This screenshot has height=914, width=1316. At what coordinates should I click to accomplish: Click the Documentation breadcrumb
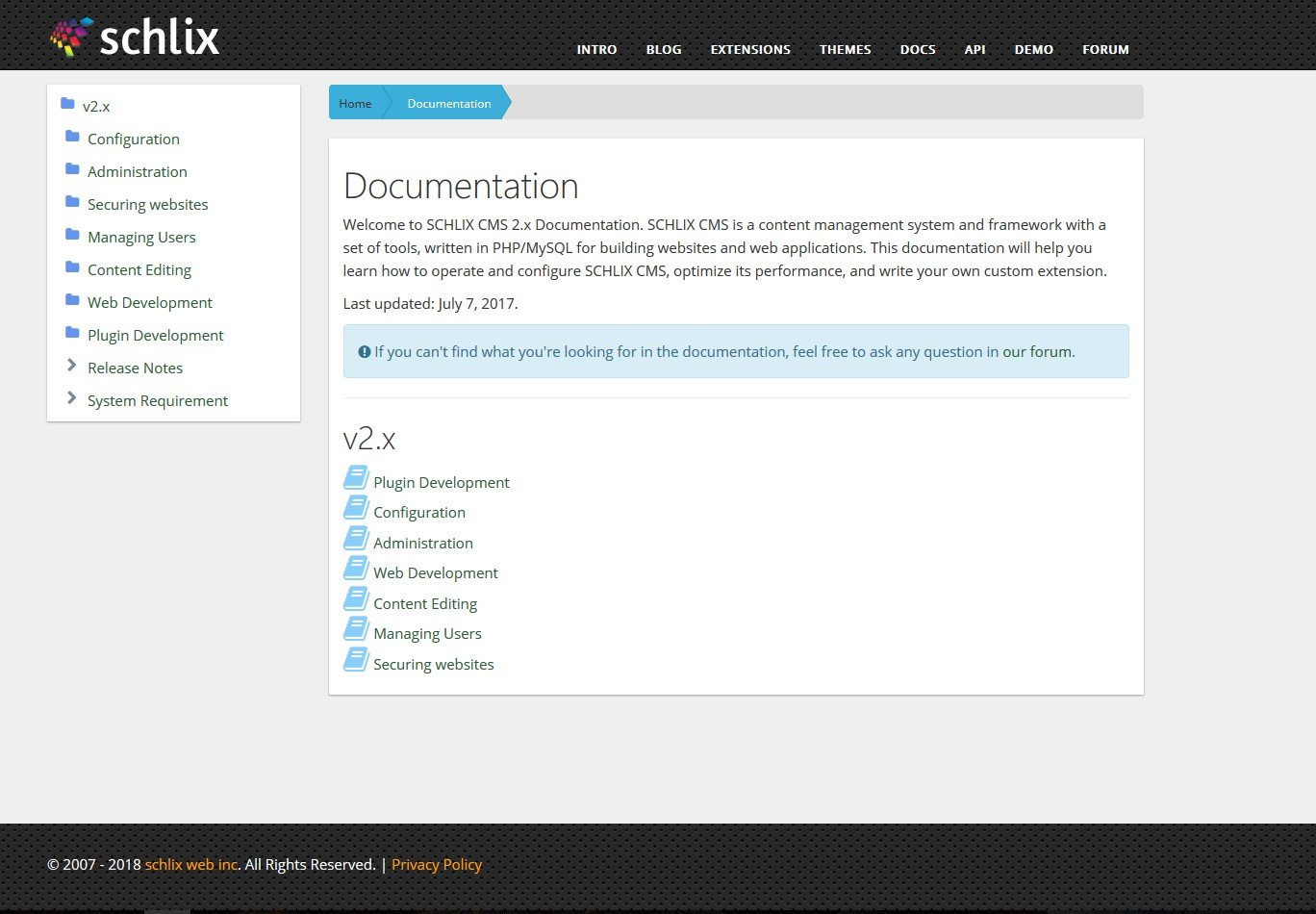tap(449, 103)
